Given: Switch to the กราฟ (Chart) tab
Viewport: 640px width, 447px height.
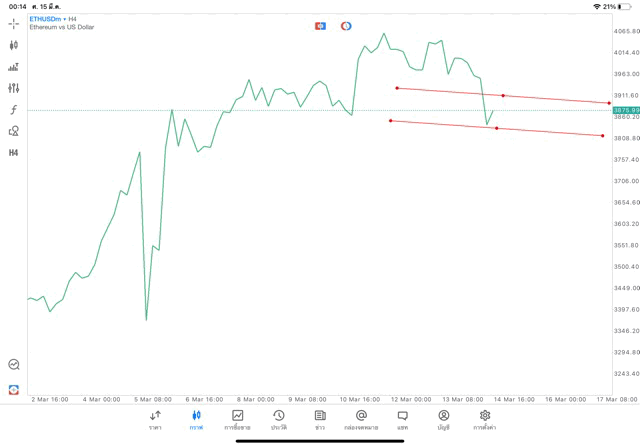Looking at the screenshot, I should point(196,420).
